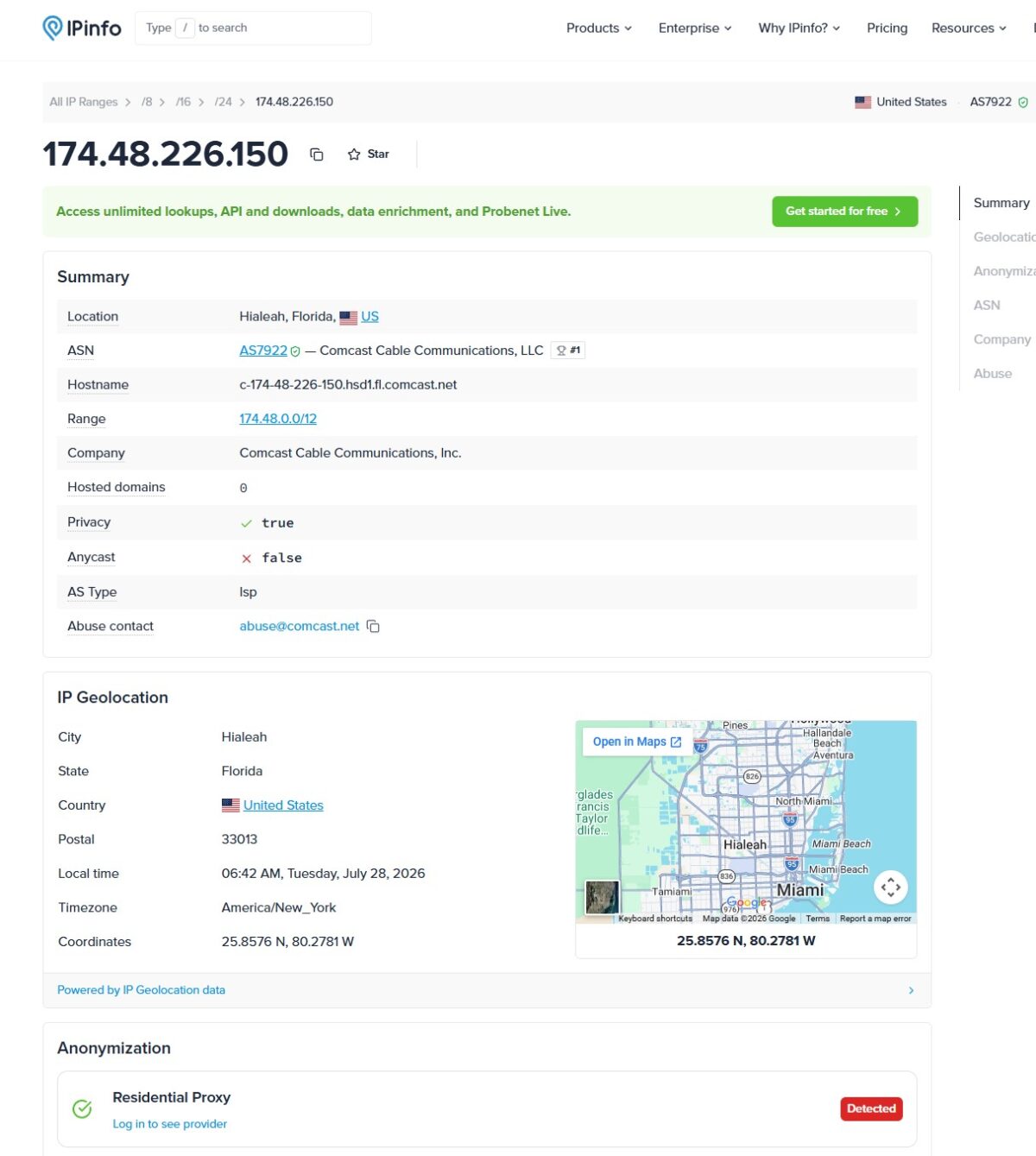The image size is (1036, 1156).
Task: Open map Terms link
Action: point(818,919)
